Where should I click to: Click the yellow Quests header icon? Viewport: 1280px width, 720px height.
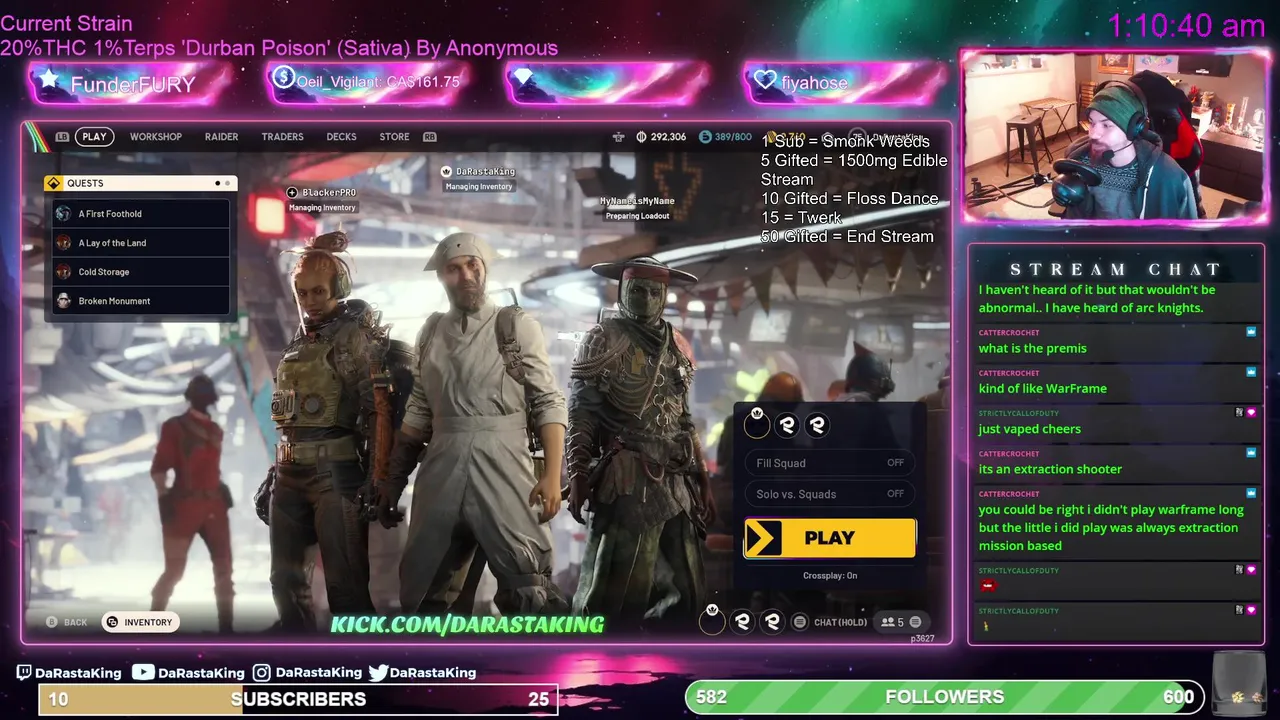[56, 183]
